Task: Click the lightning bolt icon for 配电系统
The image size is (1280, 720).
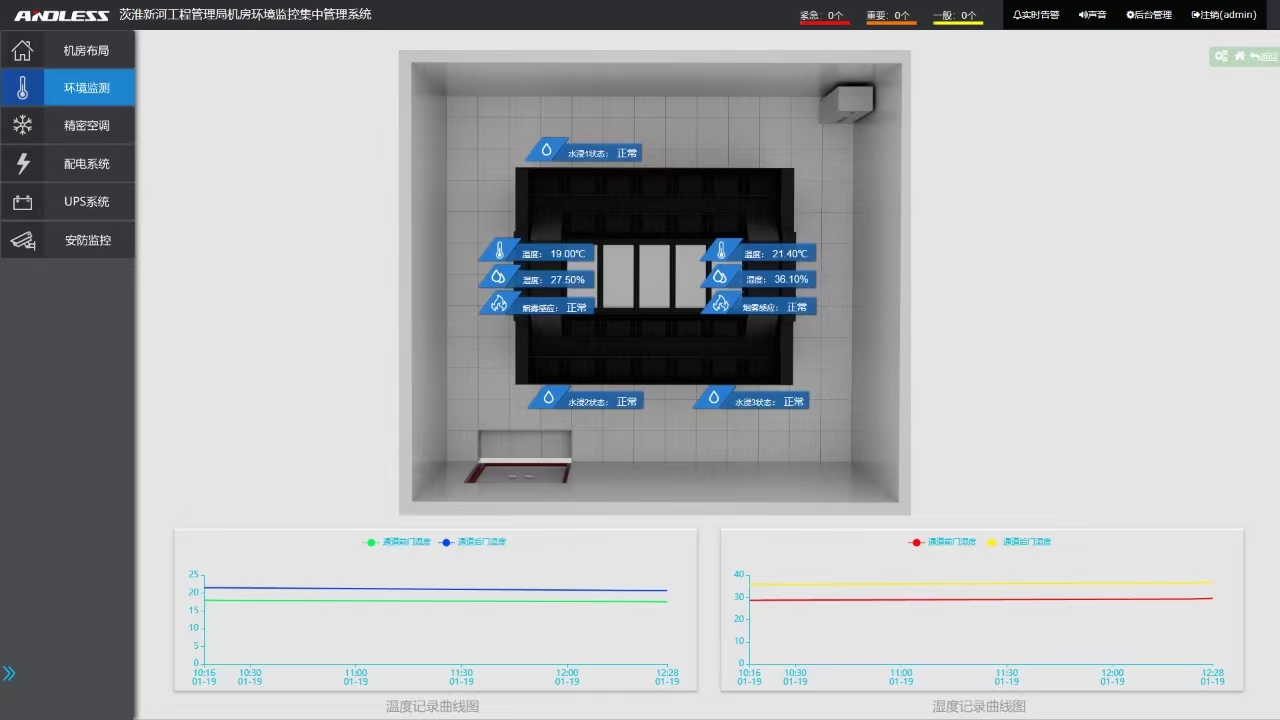Action: tap(22, 164)
